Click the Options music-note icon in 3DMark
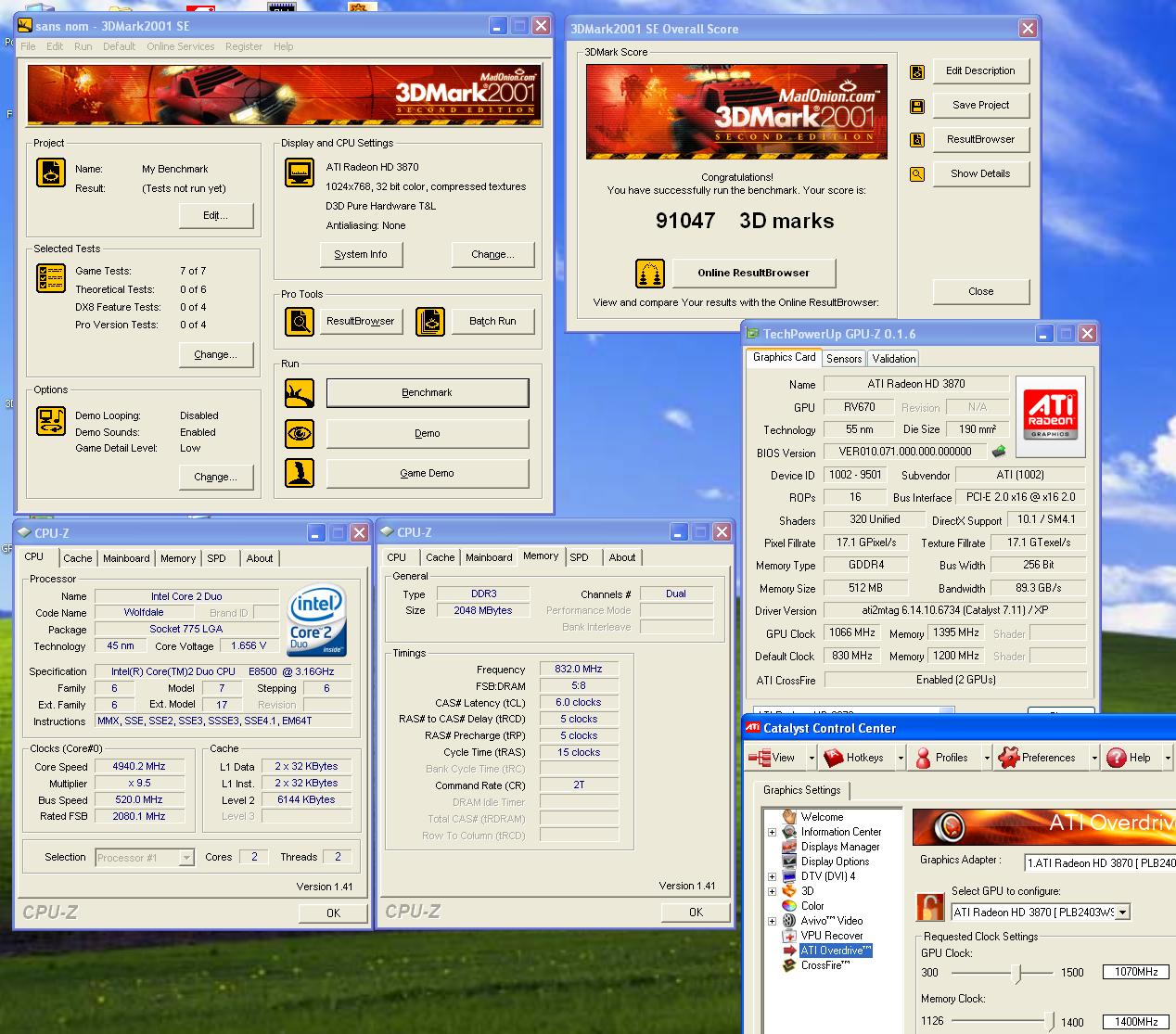Viewport: 1176px width, 1034px height. [51, 420]
